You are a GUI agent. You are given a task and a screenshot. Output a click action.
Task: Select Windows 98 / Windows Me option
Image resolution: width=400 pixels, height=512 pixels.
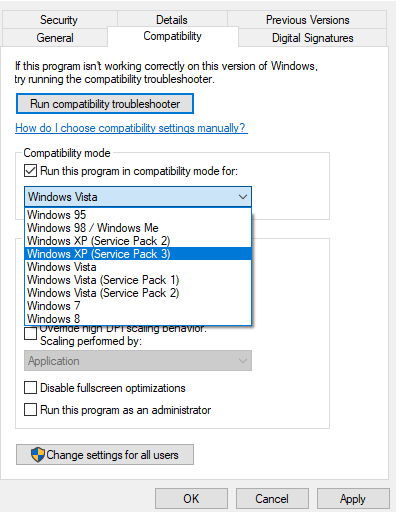[x=138, y=228]
